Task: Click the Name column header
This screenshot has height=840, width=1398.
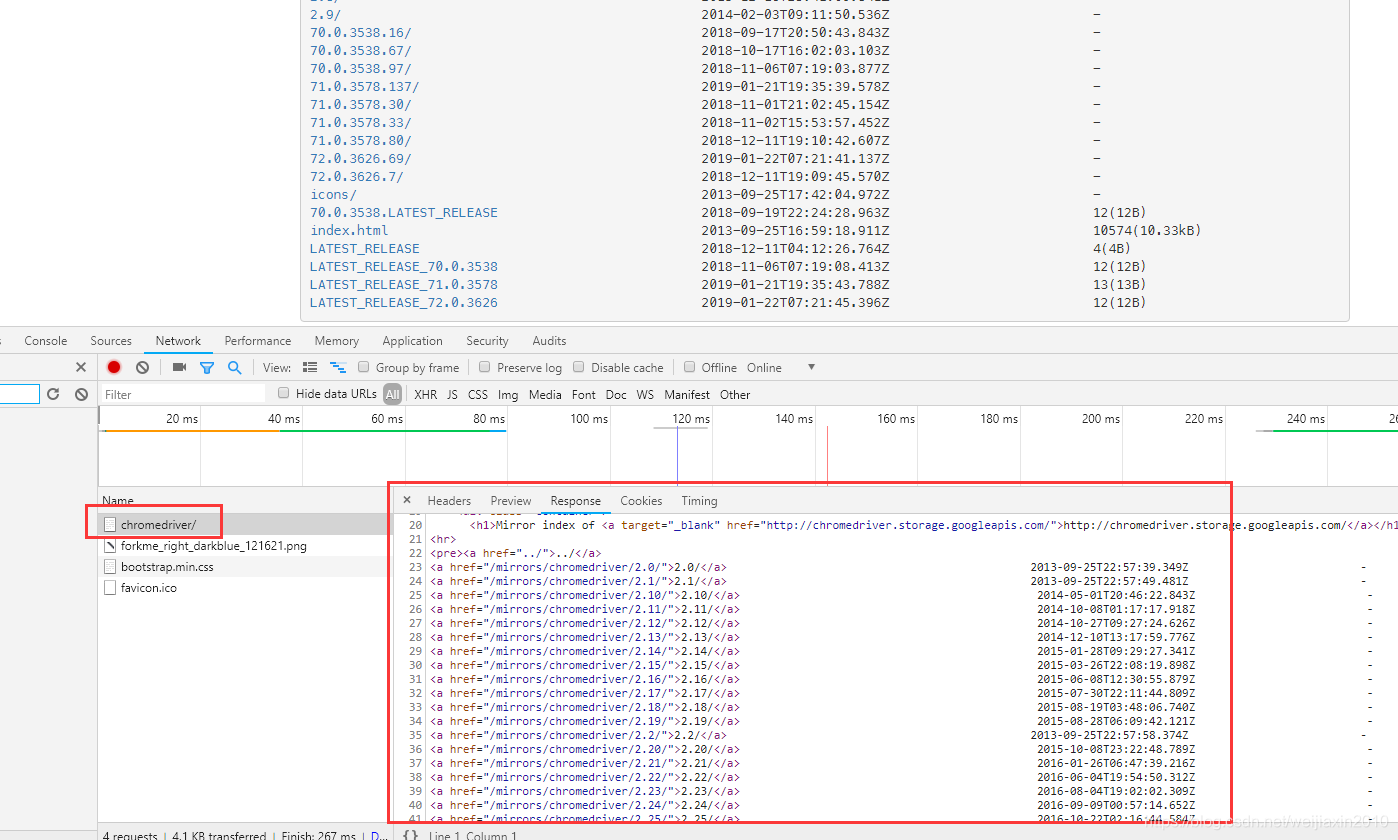Action: point(118,500)
